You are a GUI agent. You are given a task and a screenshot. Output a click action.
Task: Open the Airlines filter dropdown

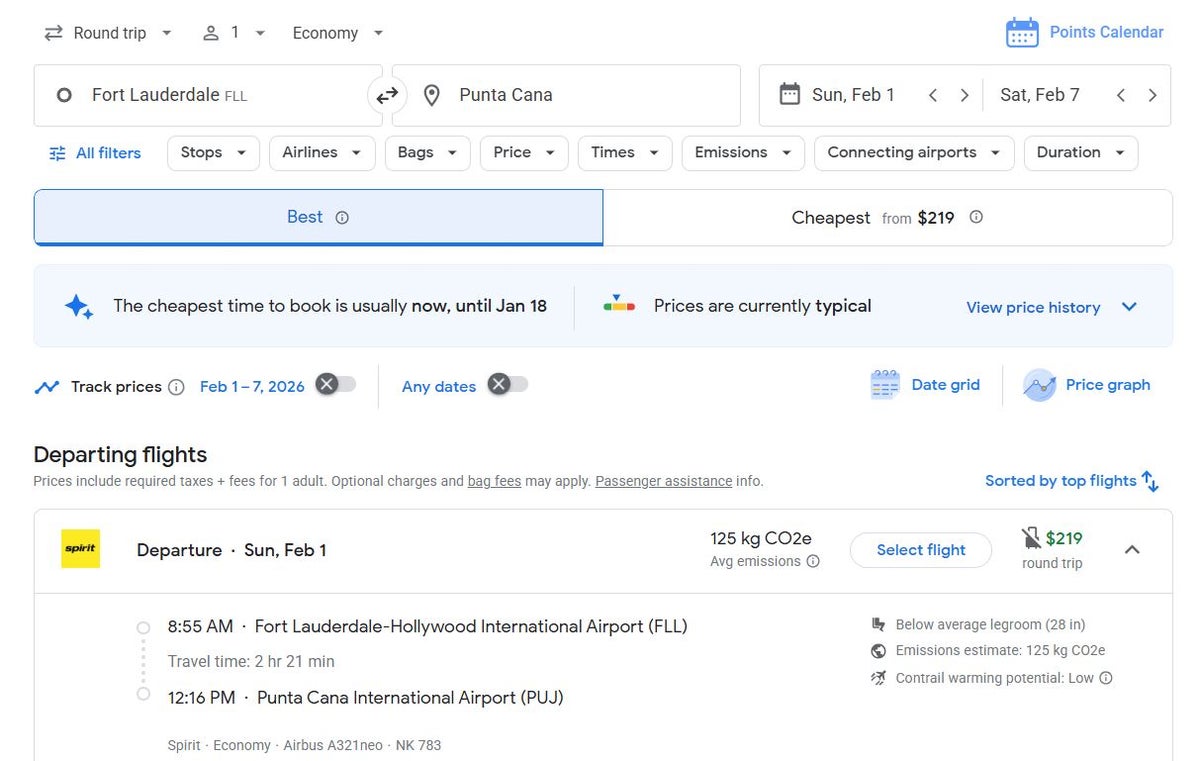[321, 152]
